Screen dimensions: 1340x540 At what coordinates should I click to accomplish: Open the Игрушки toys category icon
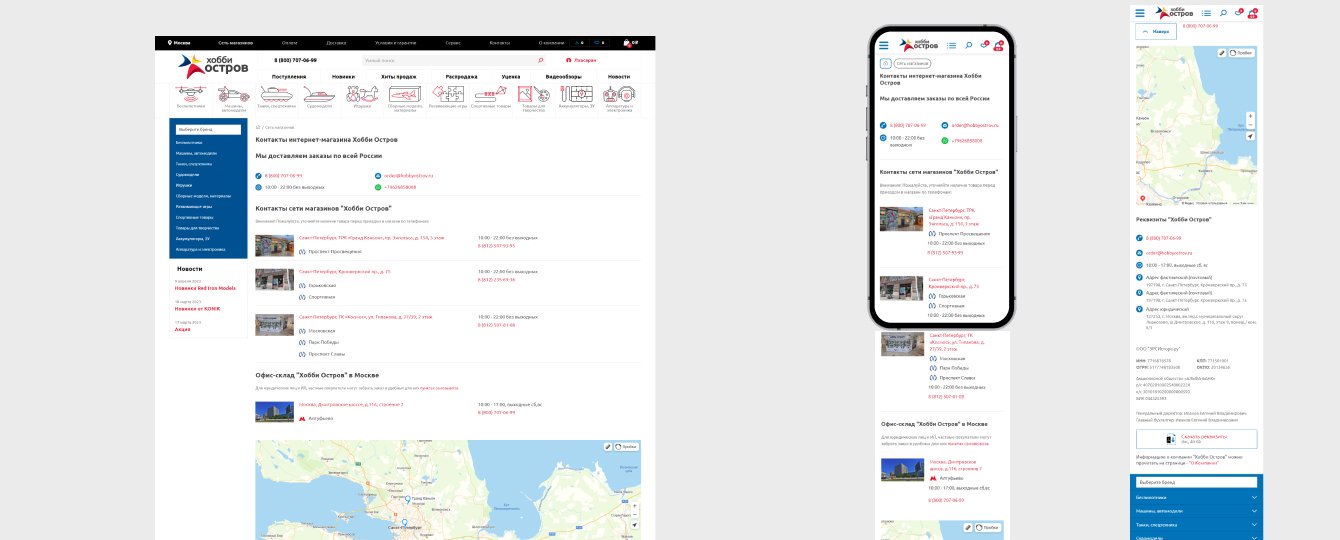click(361, 93)
